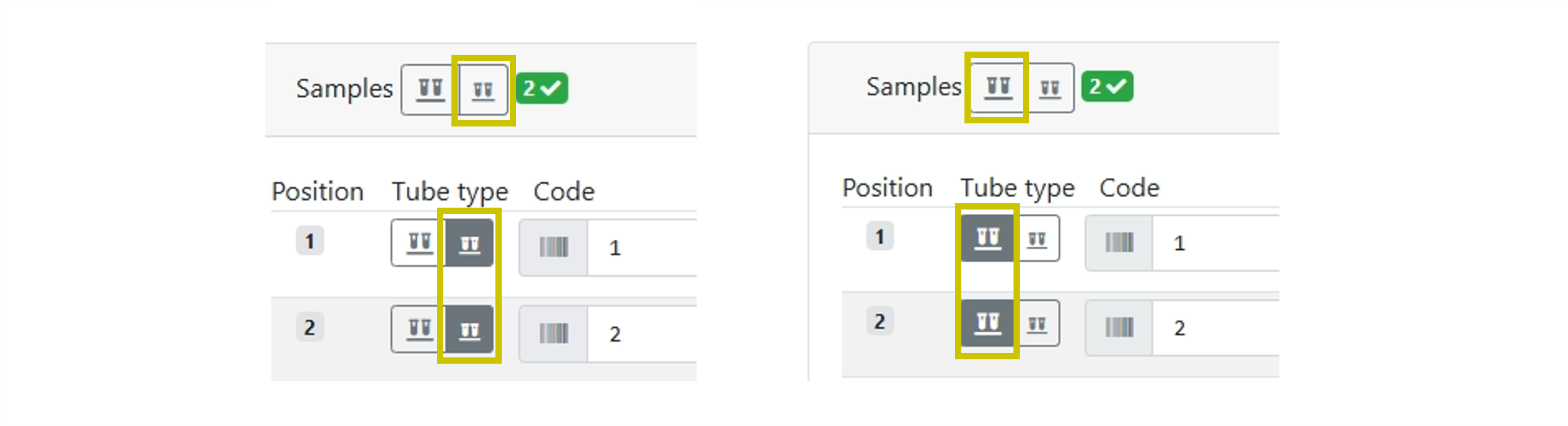Image resolution: width=1568 pixels, height=426 pixels.
Task: Focus the Code field for position 2, right panel
Action: coord(1213,328)
